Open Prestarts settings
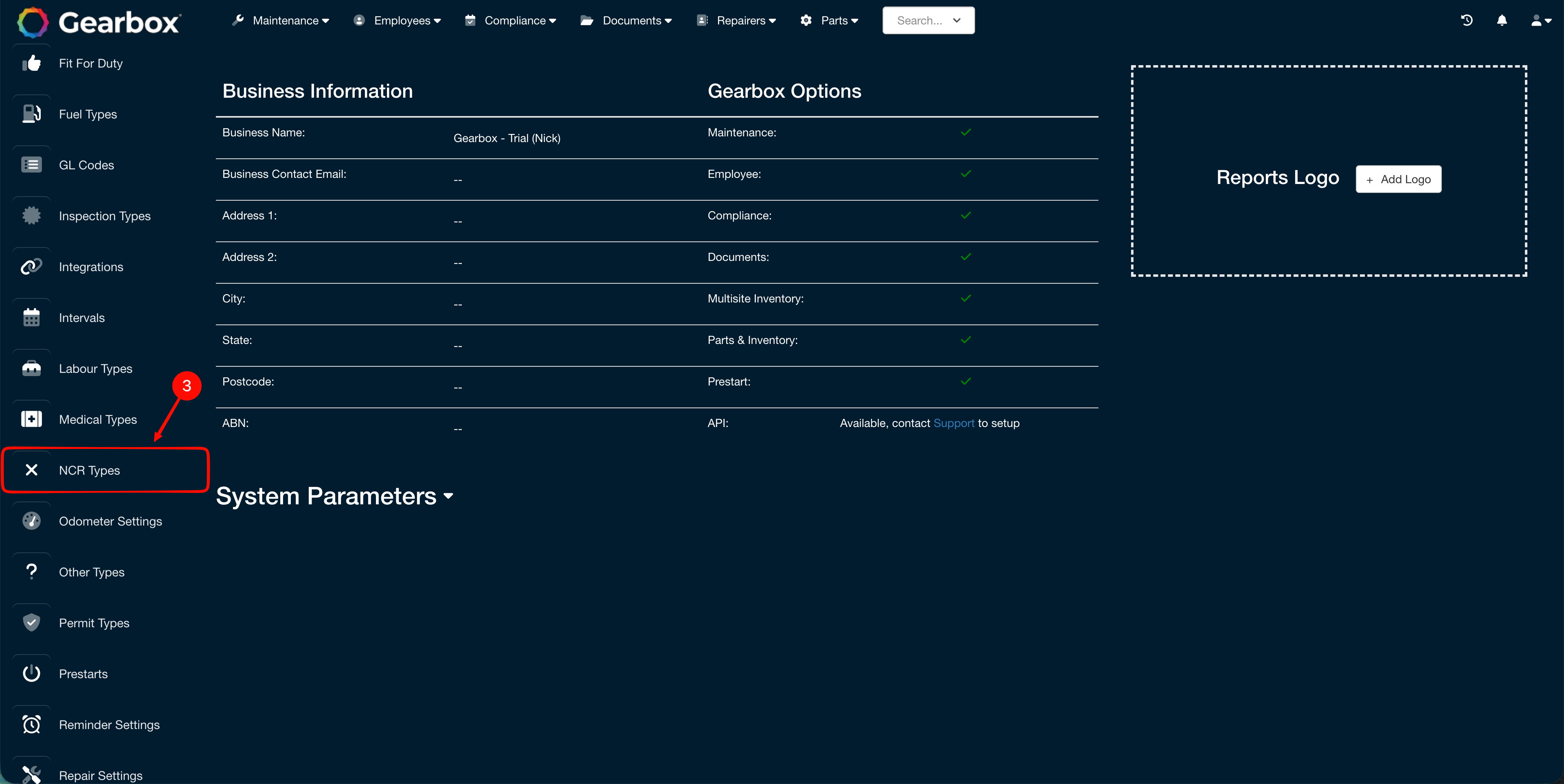 coord(83,674)
